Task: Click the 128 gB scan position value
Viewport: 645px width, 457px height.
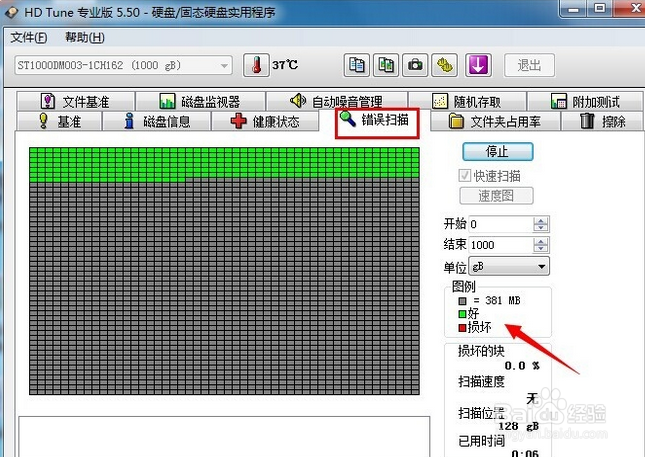Action: coord(519,426)
